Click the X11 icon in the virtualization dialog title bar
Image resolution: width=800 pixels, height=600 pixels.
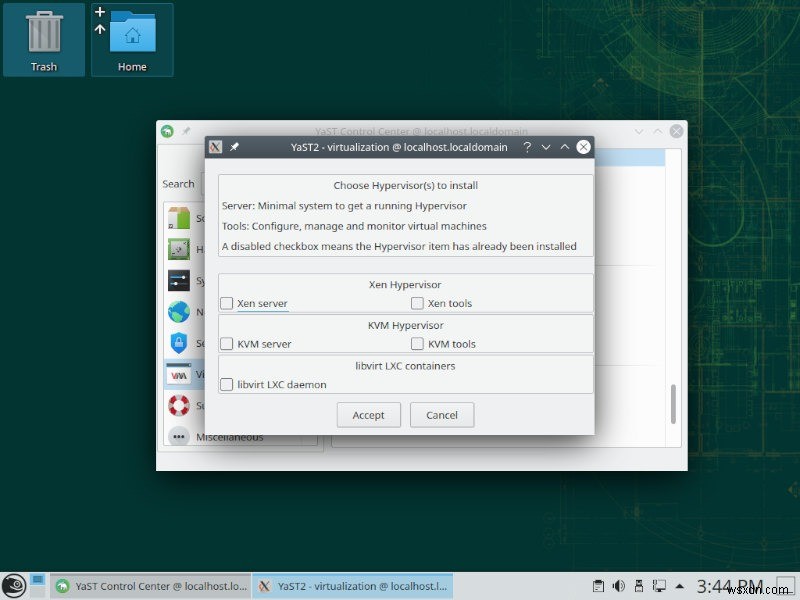point(216,147)
